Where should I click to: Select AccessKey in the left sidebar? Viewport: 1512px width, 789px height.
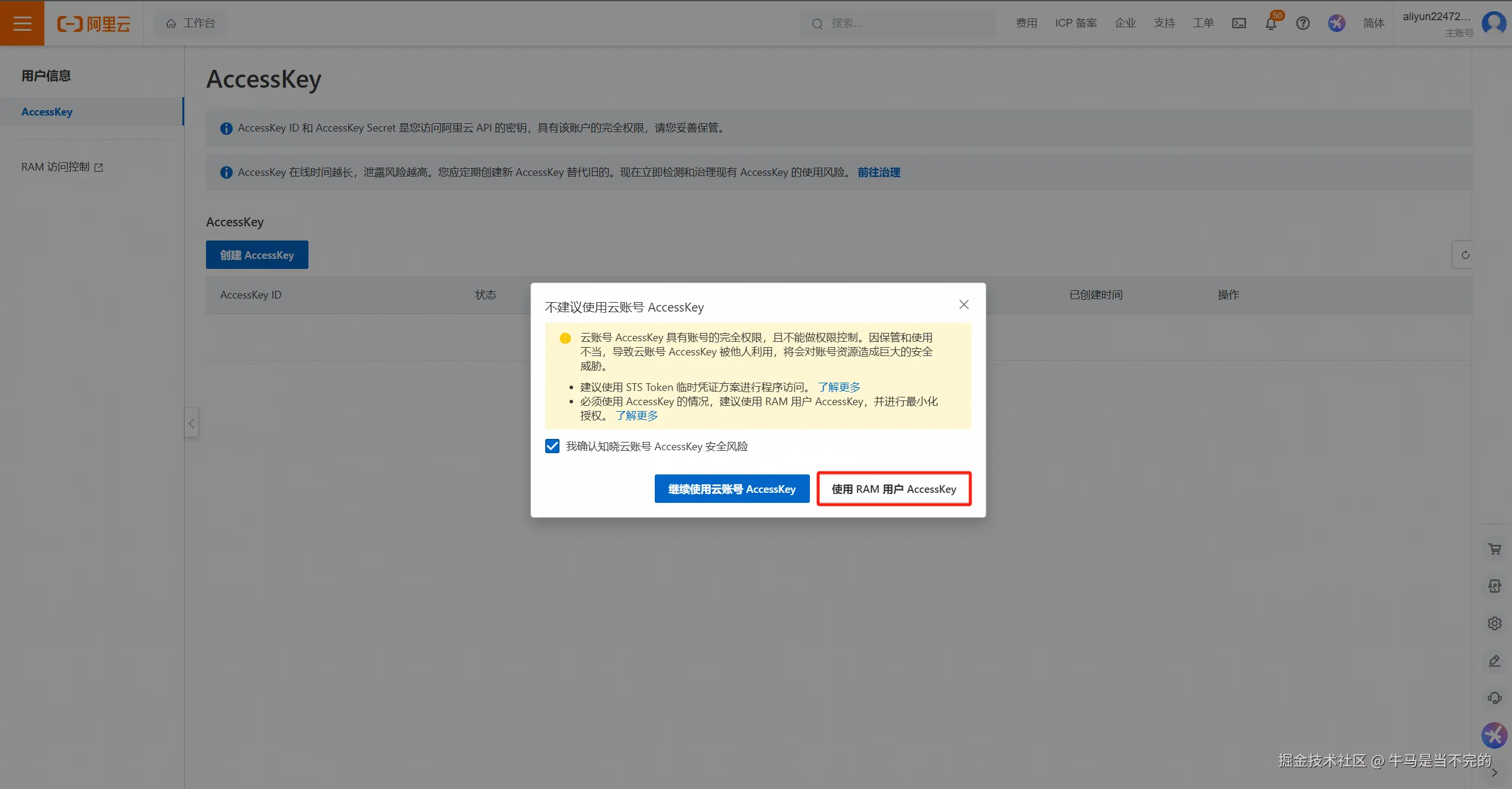[x=47, y=112]
